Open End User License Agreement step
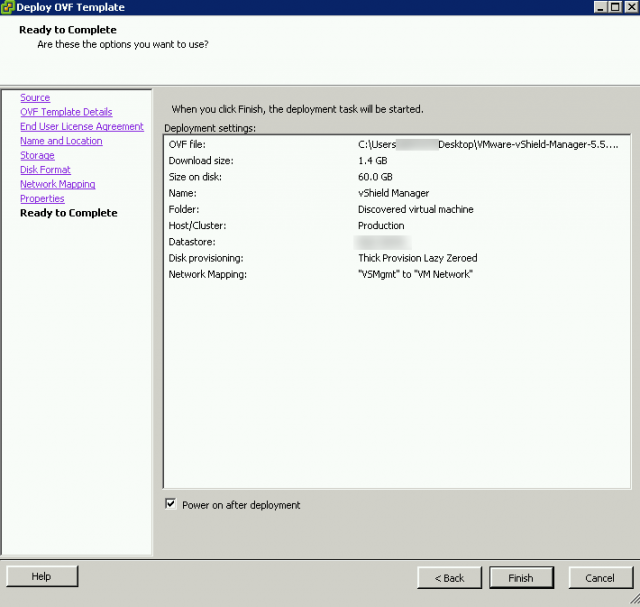 [82, 127]
